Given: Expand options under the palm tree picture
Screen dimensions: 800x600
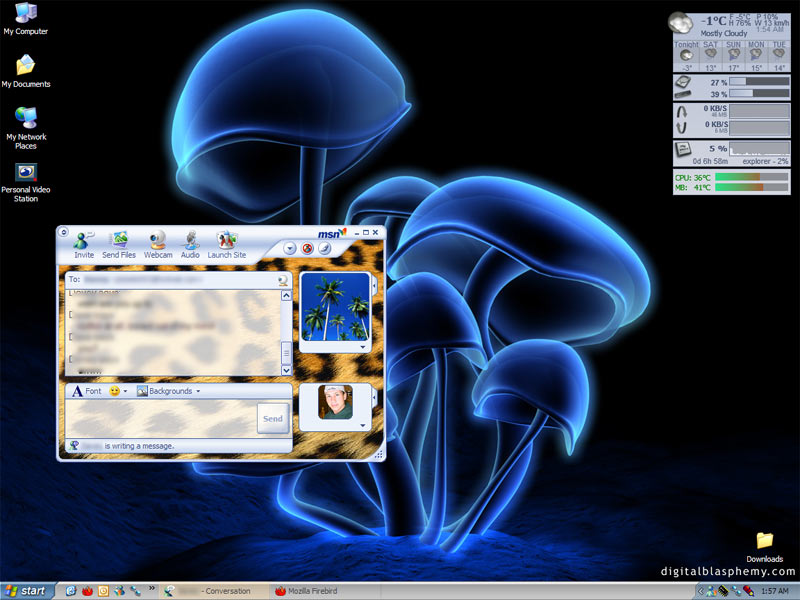Looking at the screenshot, I should 361,347.
